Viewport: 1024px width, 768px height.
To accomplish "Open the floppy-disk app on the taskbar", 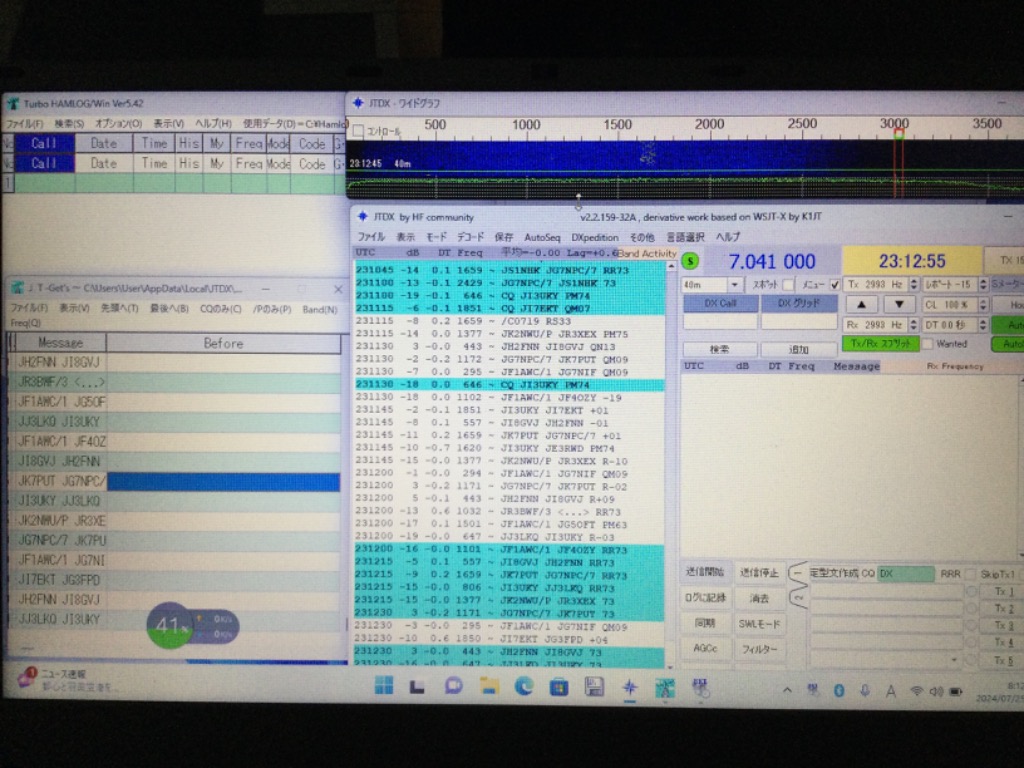I will point(594,687).
